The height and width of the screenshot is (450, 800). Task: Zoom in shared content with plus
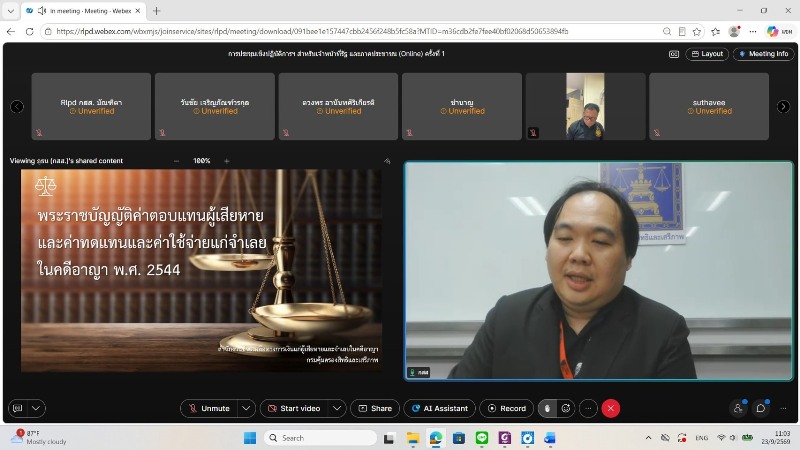pyautogui.click(x=227, y=161)
